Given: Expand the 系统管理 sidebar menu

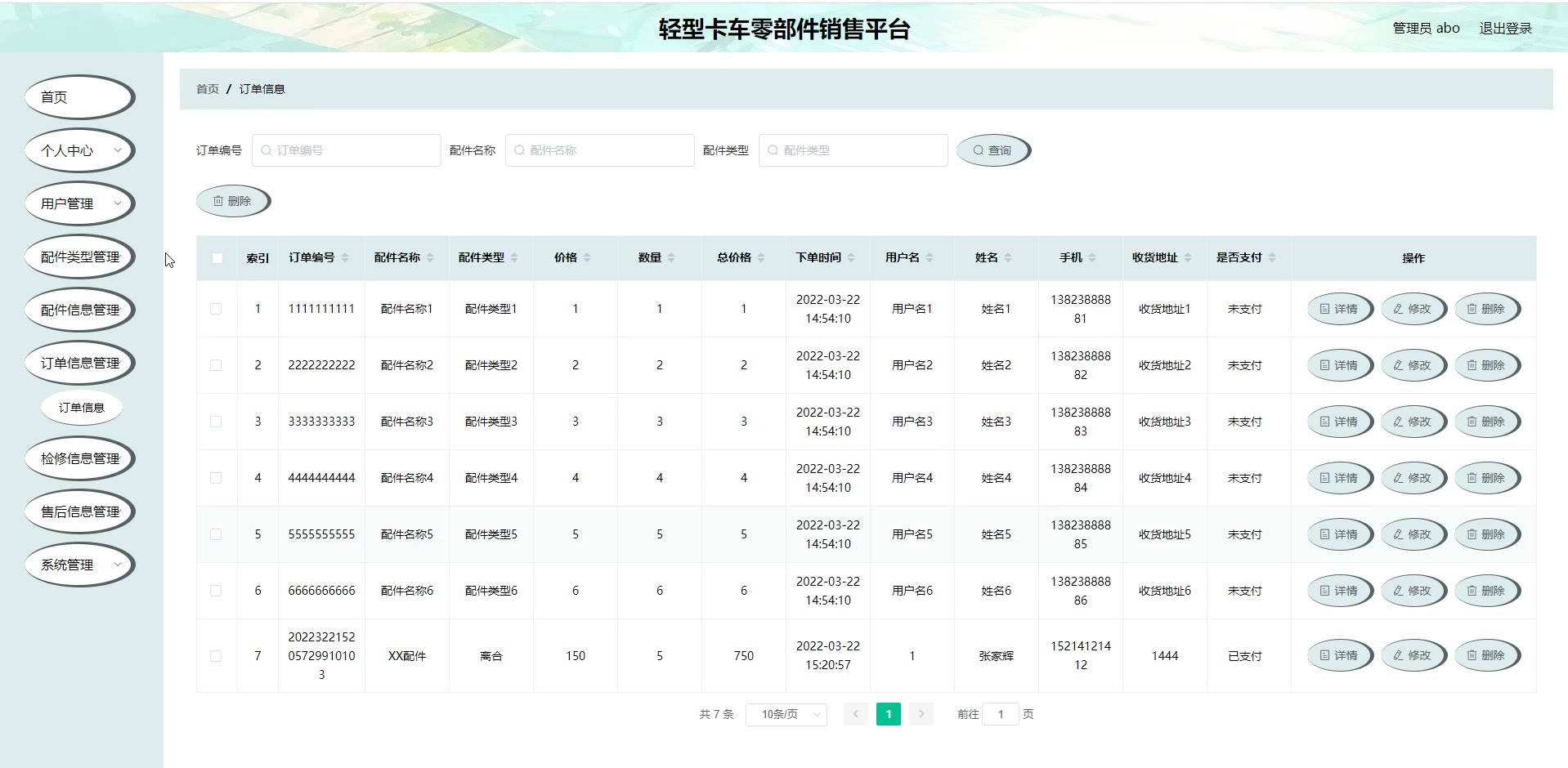Looking at the screenshot, I should coord(79,565).
